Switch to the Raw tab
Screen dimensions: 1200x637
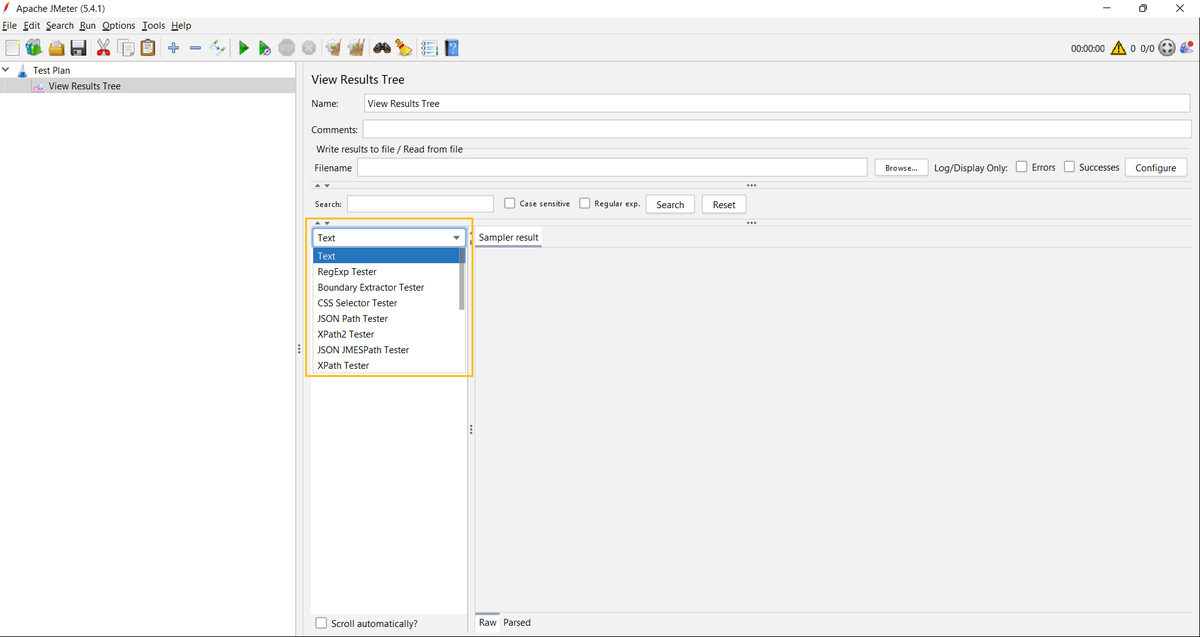click(x=488, y=622)
